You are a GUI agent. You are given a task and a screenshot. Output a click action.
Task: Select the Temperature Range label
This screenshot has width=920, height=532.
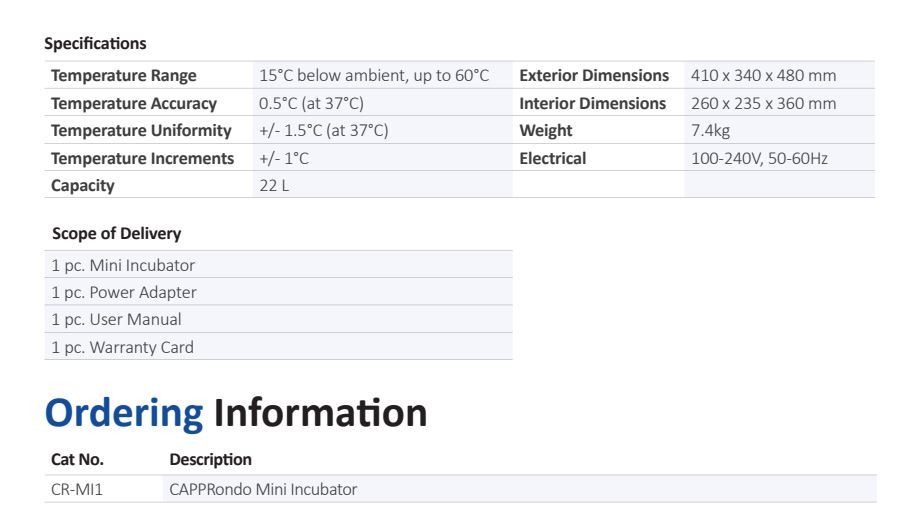[124, 76]
